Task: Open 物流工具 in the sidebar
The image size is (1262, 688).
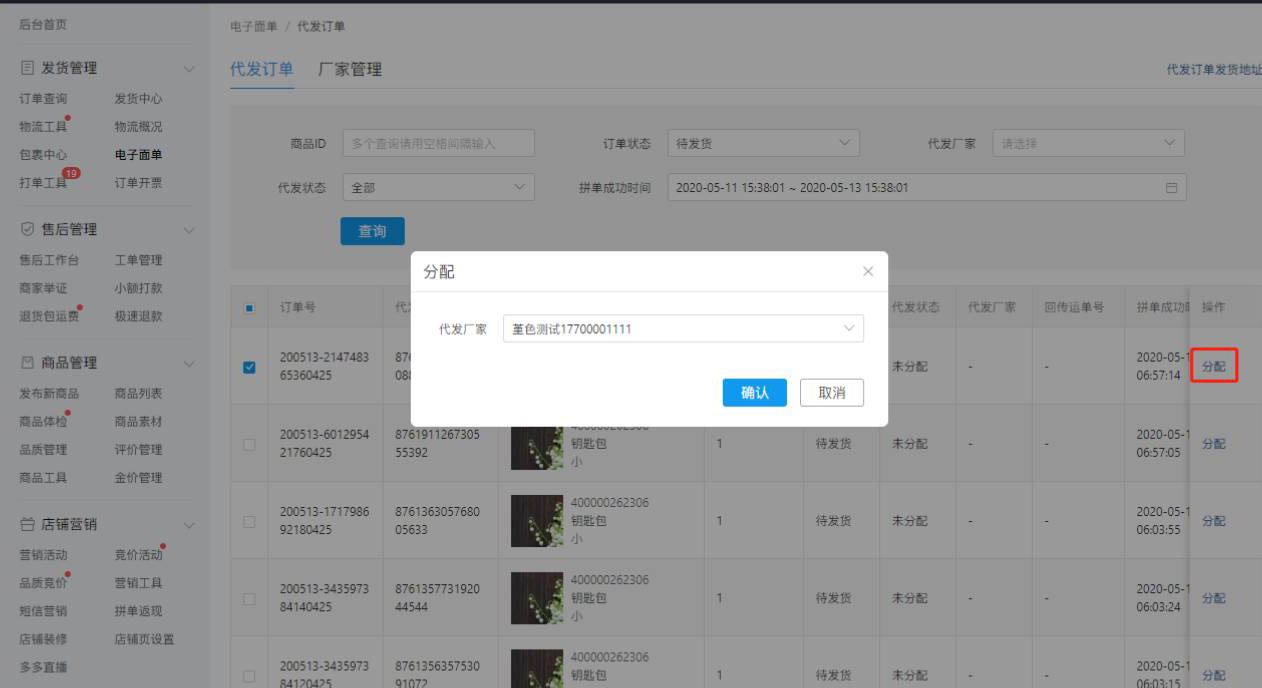Action: pos(43,127)
